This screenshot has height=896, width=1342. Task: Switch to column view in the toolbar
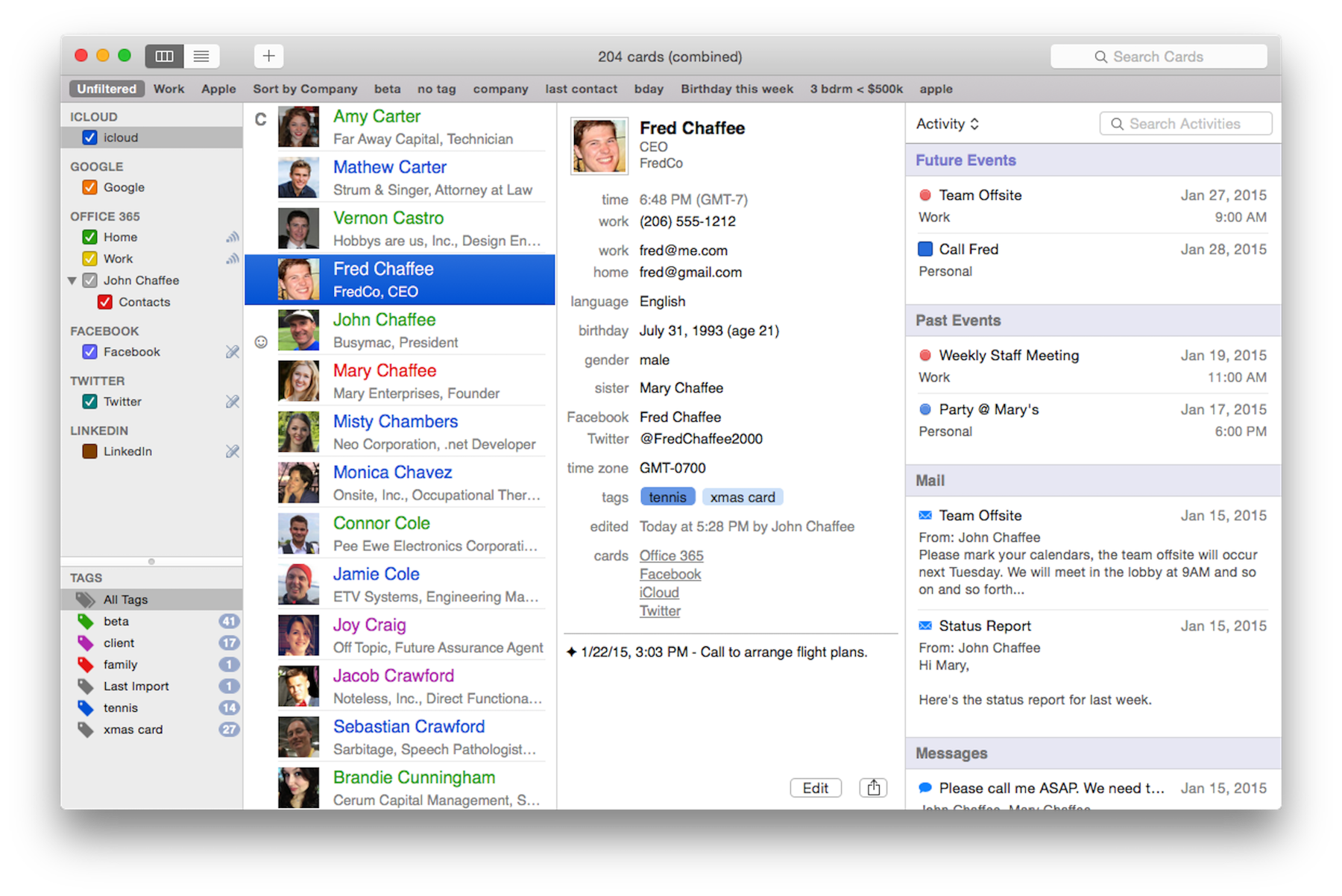164,55
